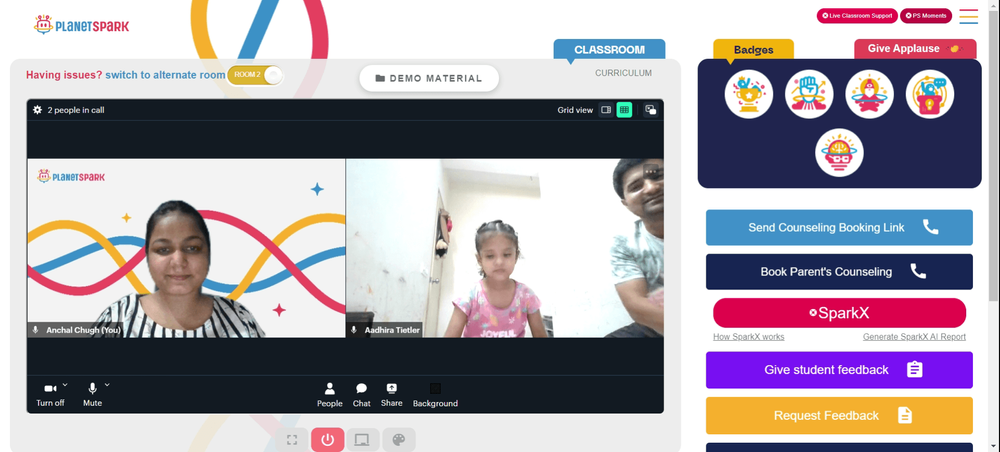Enter fullscreen mode for classroom

pyautogui.click(x=292, y=440)
